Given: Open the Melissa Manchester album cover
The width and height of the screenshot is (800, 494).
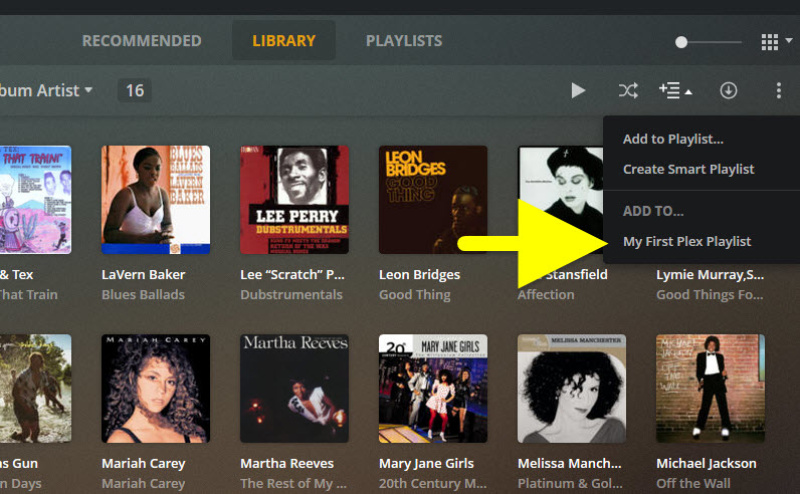Looking at the screenshot, I should [x=572, y=388].
